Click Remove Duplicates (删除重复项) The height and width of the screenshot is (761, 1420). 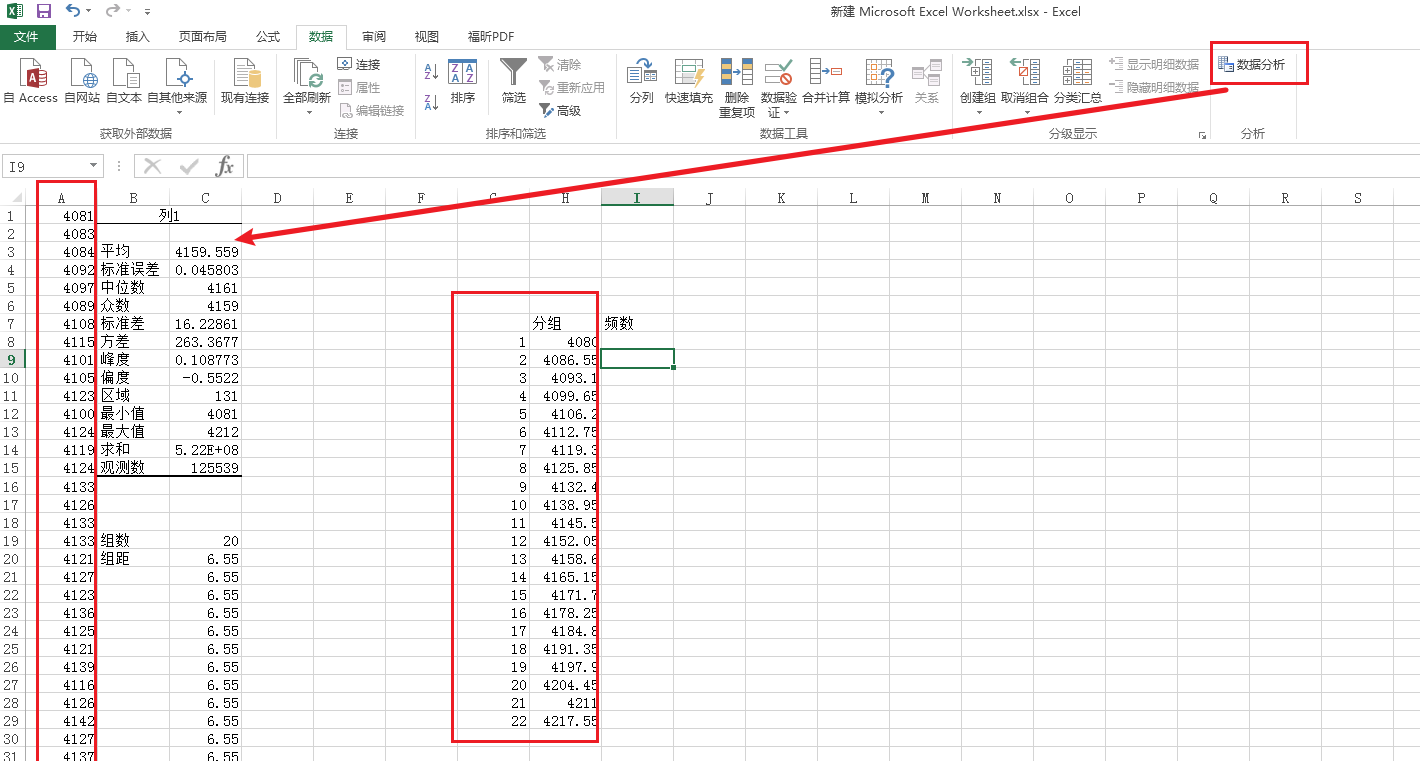click(x=737, y=88)
